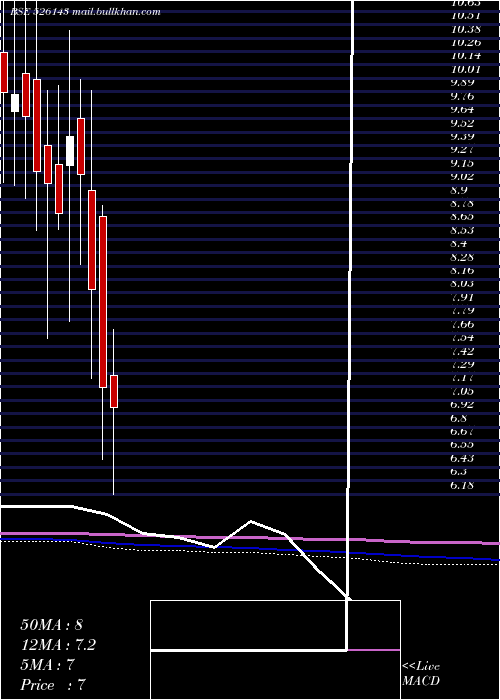Screen dimensions: 500x700
Task: Click the 50MA : 8 readout
Action: click(52, 625)
